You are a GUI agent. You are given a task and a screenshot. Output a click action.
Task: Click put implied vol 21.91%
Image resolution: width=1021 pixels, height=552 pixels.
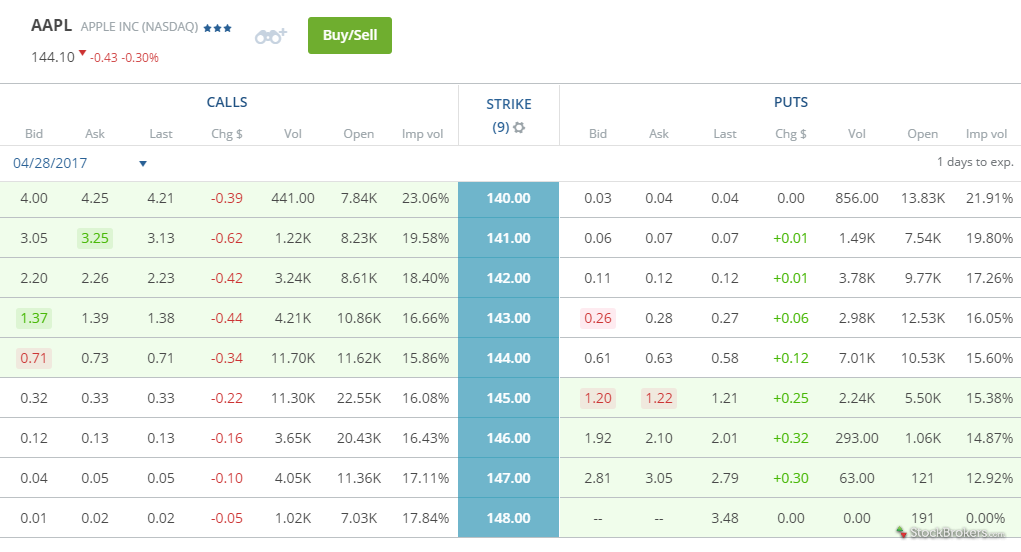989,199
